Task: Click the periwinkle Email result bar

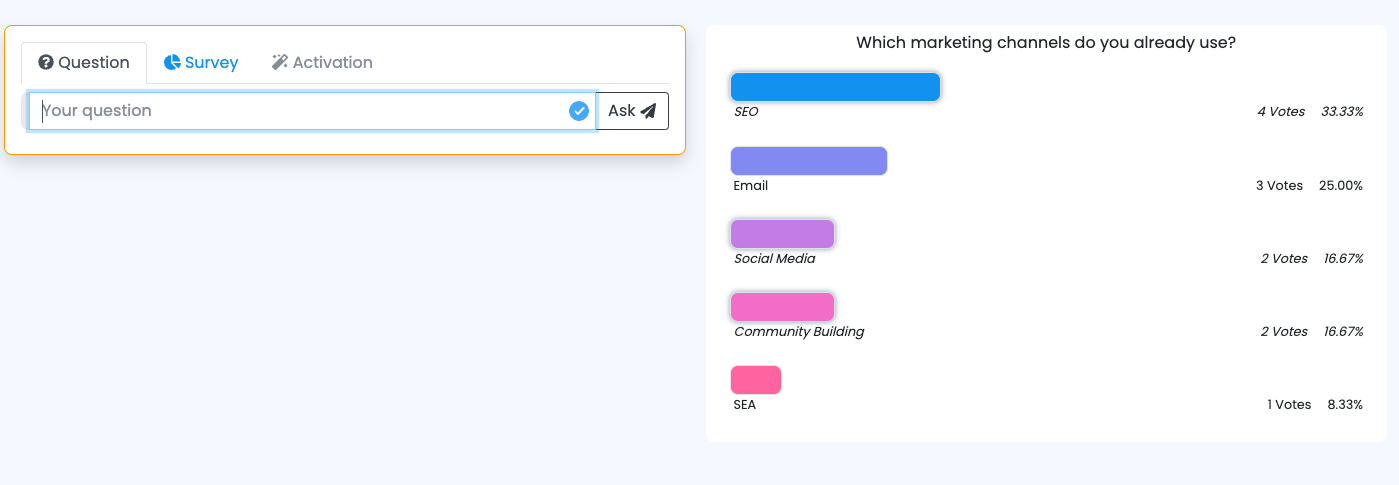Action: (x=809, y=161)
